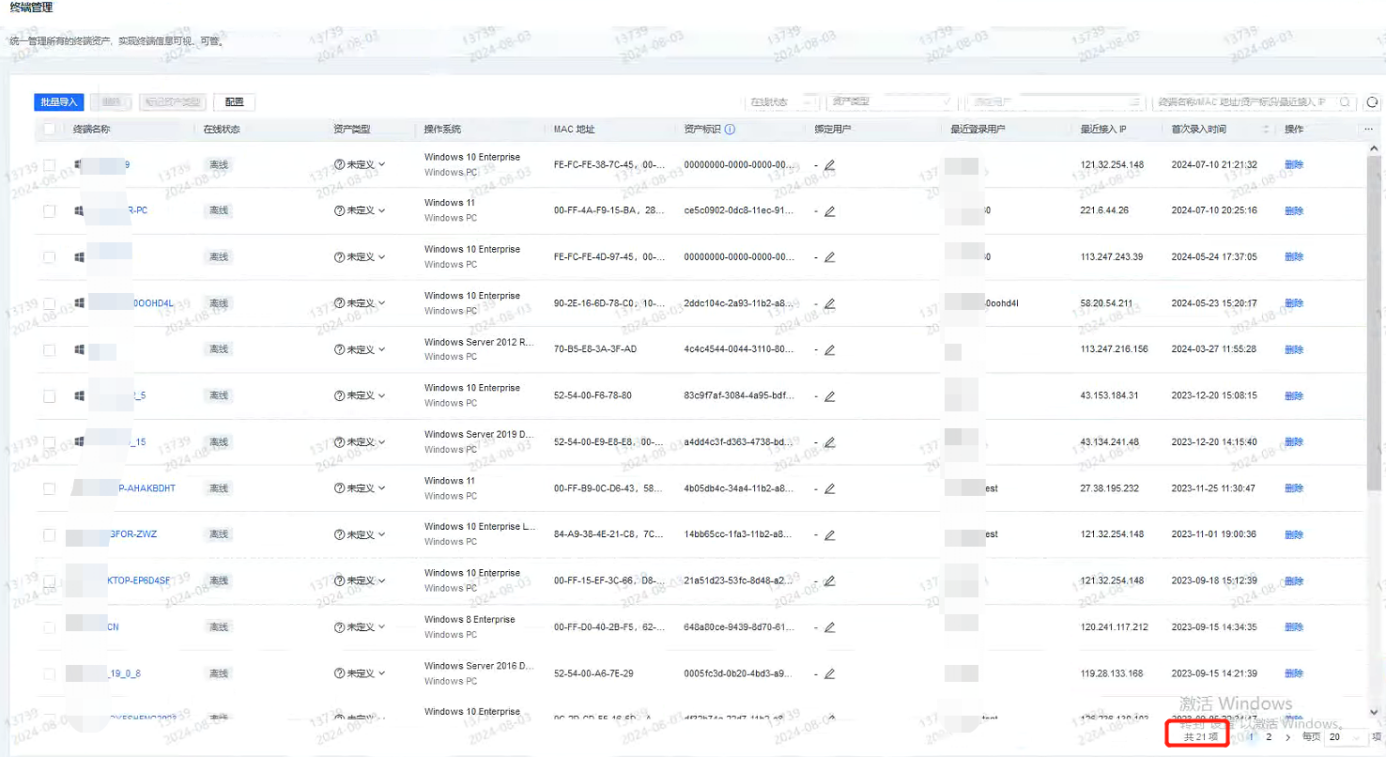
Task: Edit bound user in 2024-07-10 21:21:32 row
Action: tap(829, 165)
